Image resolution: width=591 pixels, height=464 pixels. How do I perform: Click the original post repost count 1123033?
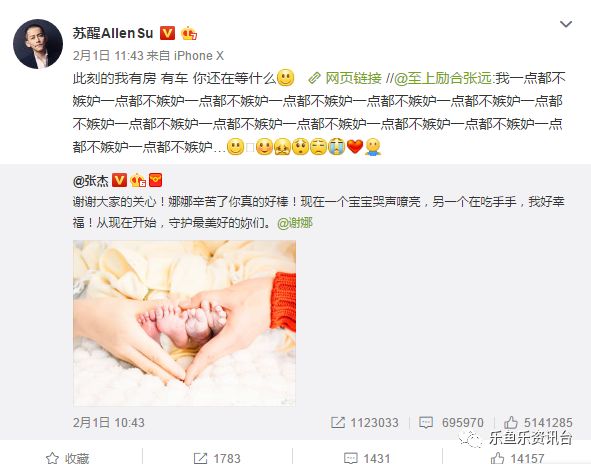[364, 423]
